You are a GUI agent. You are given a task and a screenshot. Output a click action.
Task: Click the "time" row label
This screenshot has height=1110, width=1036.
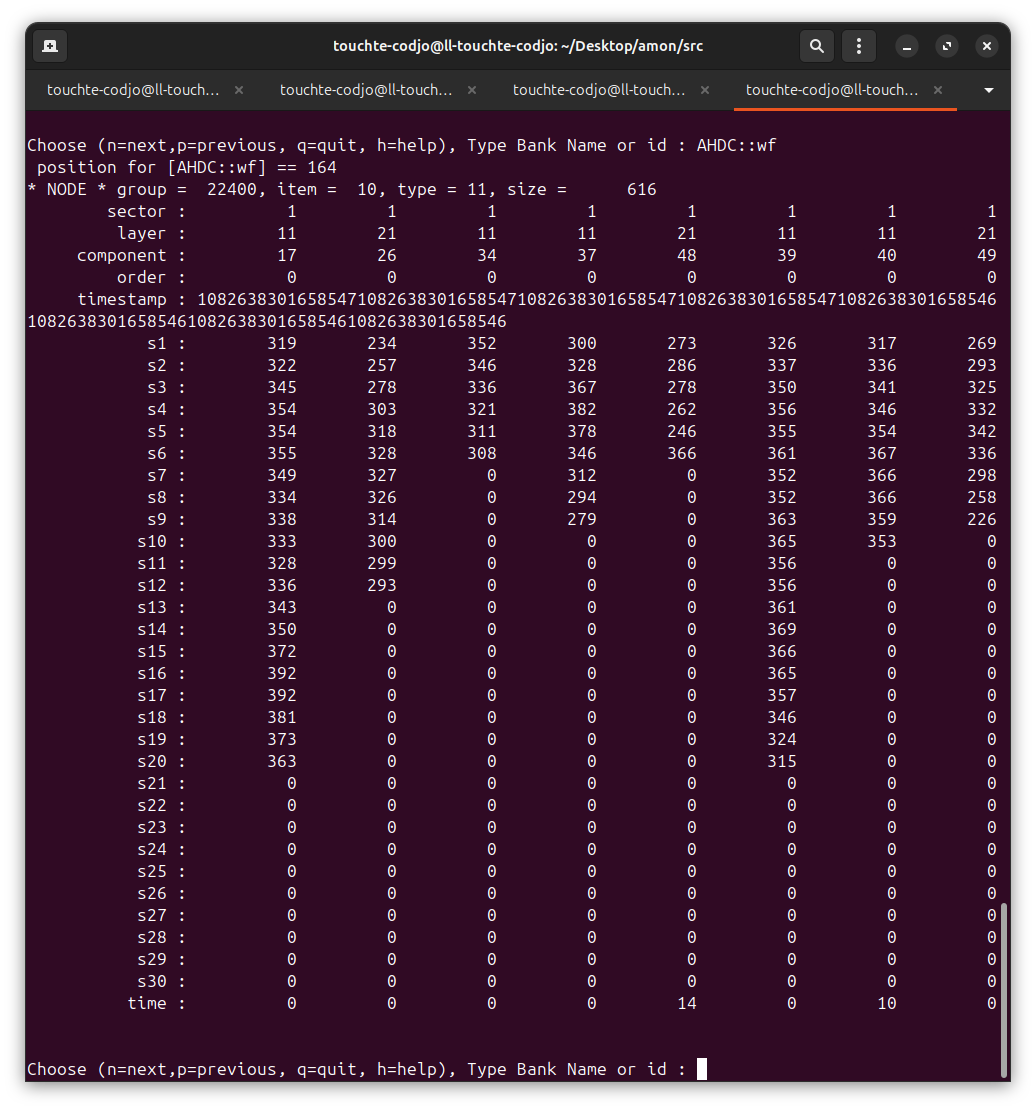(147, 1003)
